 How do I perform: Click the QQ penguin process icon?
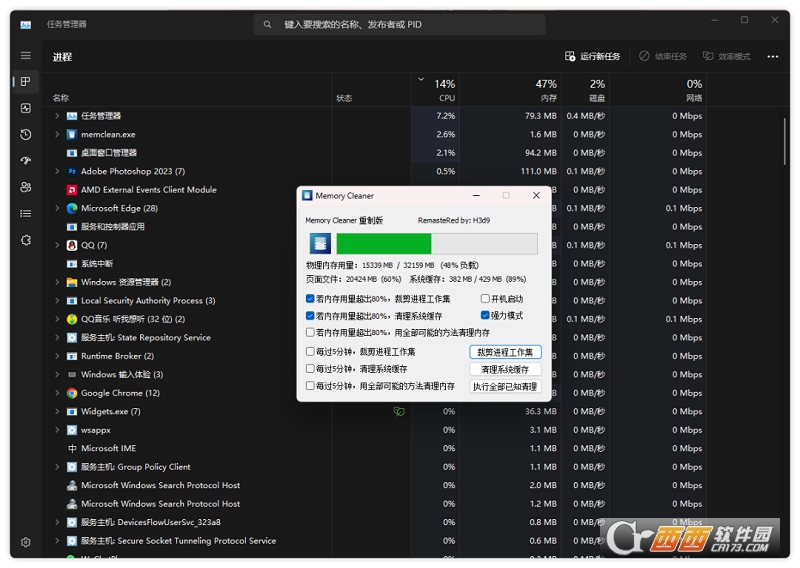(x=72, y=245)
